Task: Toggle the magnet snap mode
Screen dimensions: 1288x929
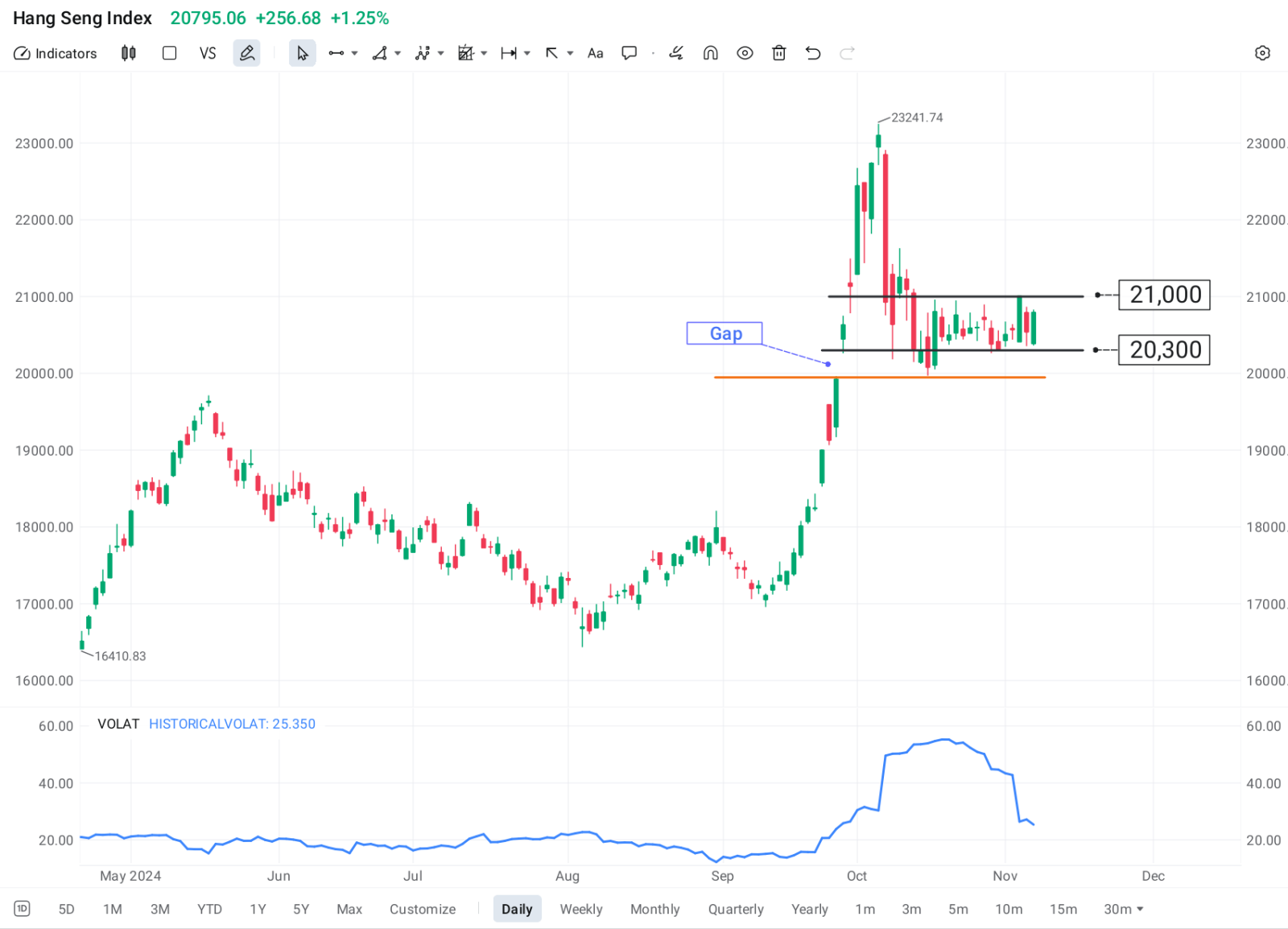Action: click(x=711, y=53)
